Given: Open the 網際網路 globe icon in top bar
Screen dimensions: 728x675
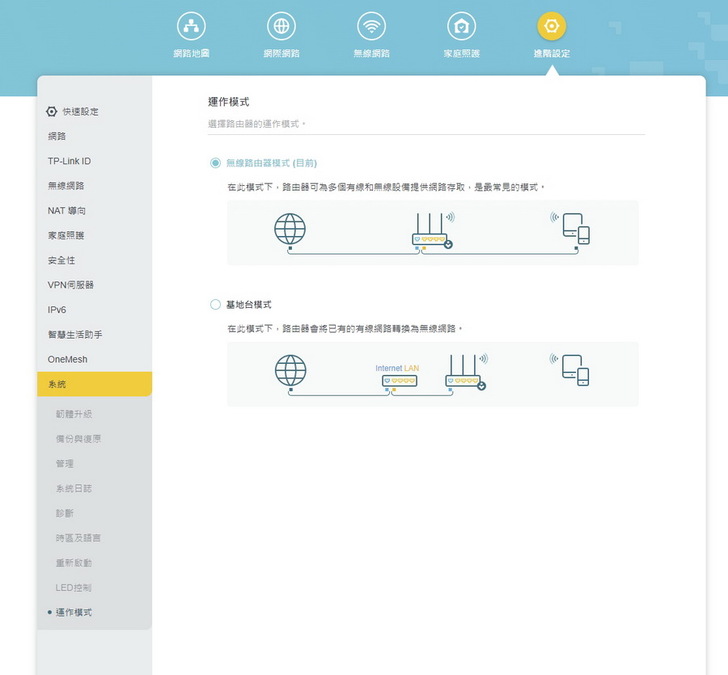Looking at the screenshot, I should click(281, 27).
